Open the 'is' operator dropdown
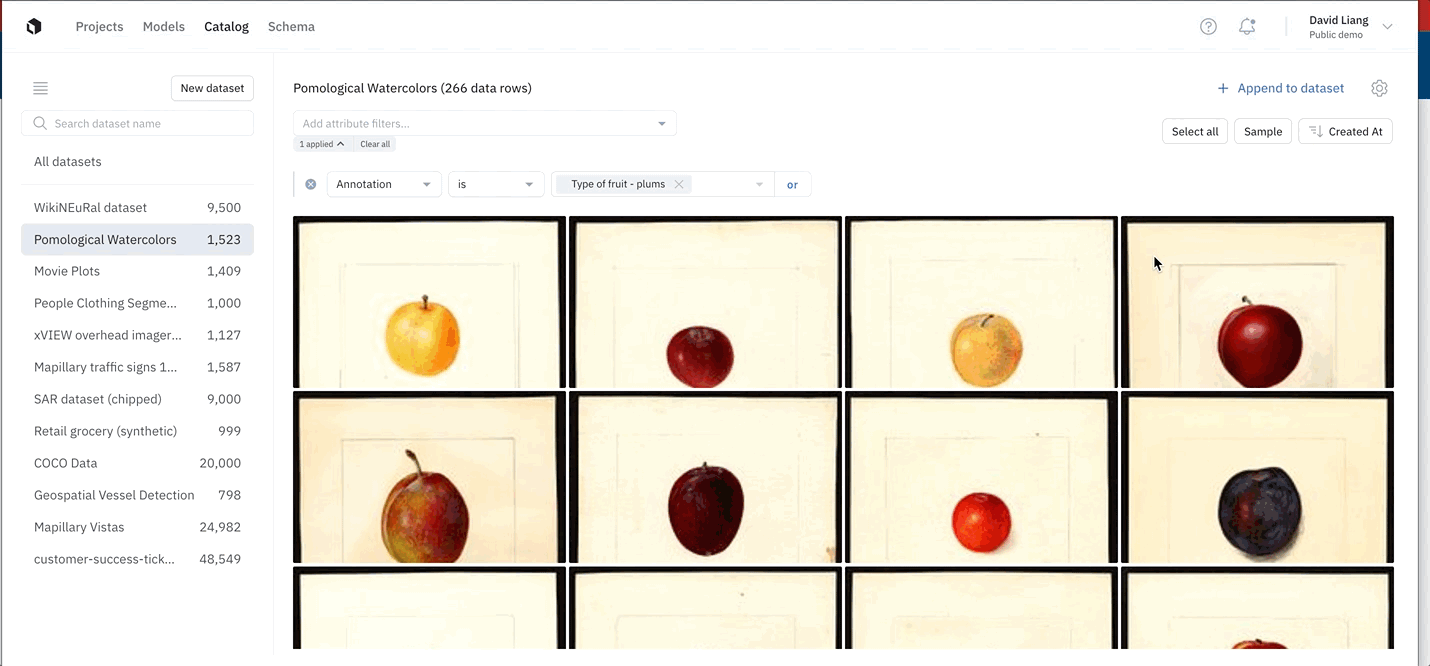The image size is (1430, 666). point(496,184)
